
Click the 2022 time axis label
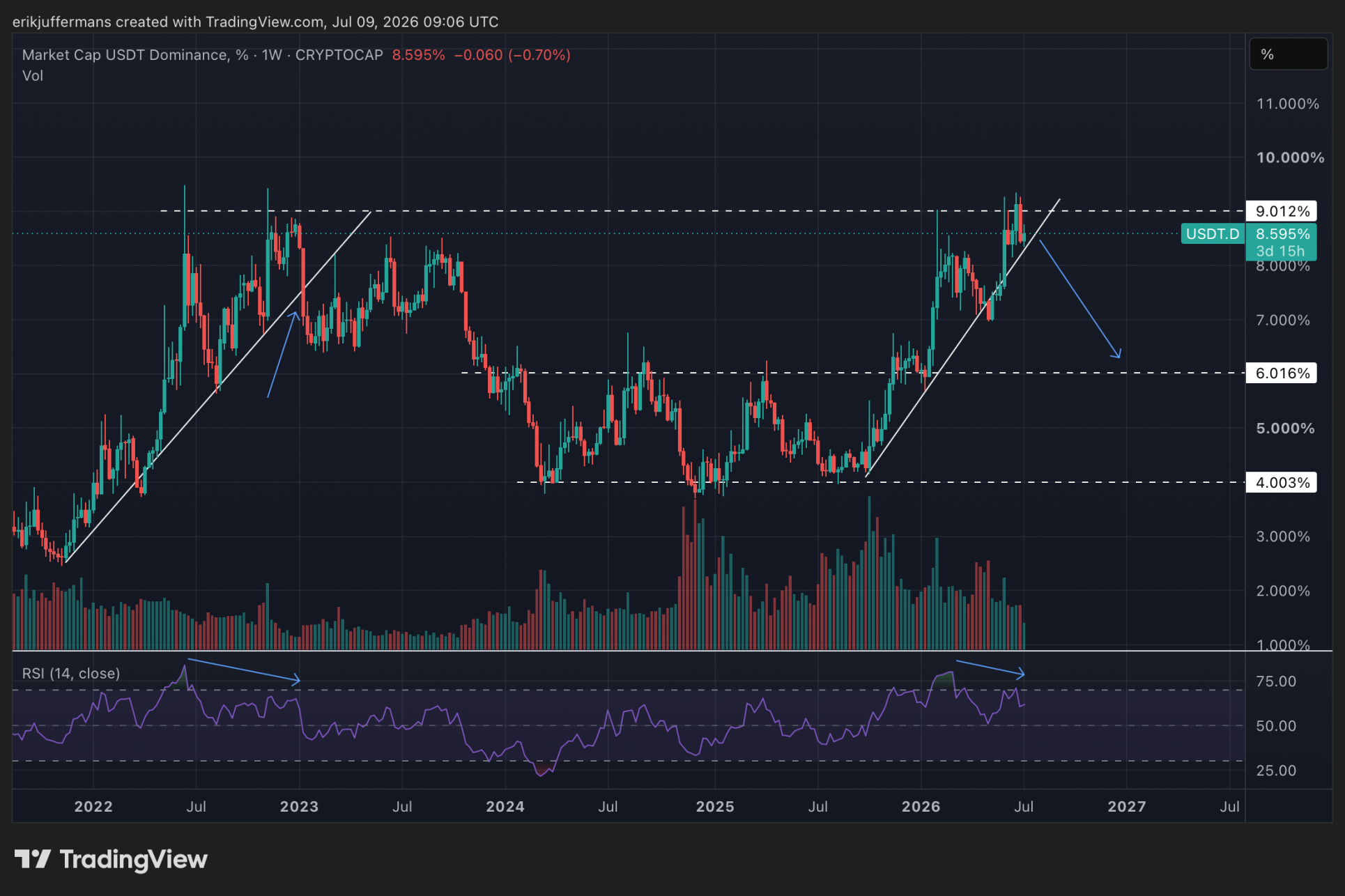[93, 807]
